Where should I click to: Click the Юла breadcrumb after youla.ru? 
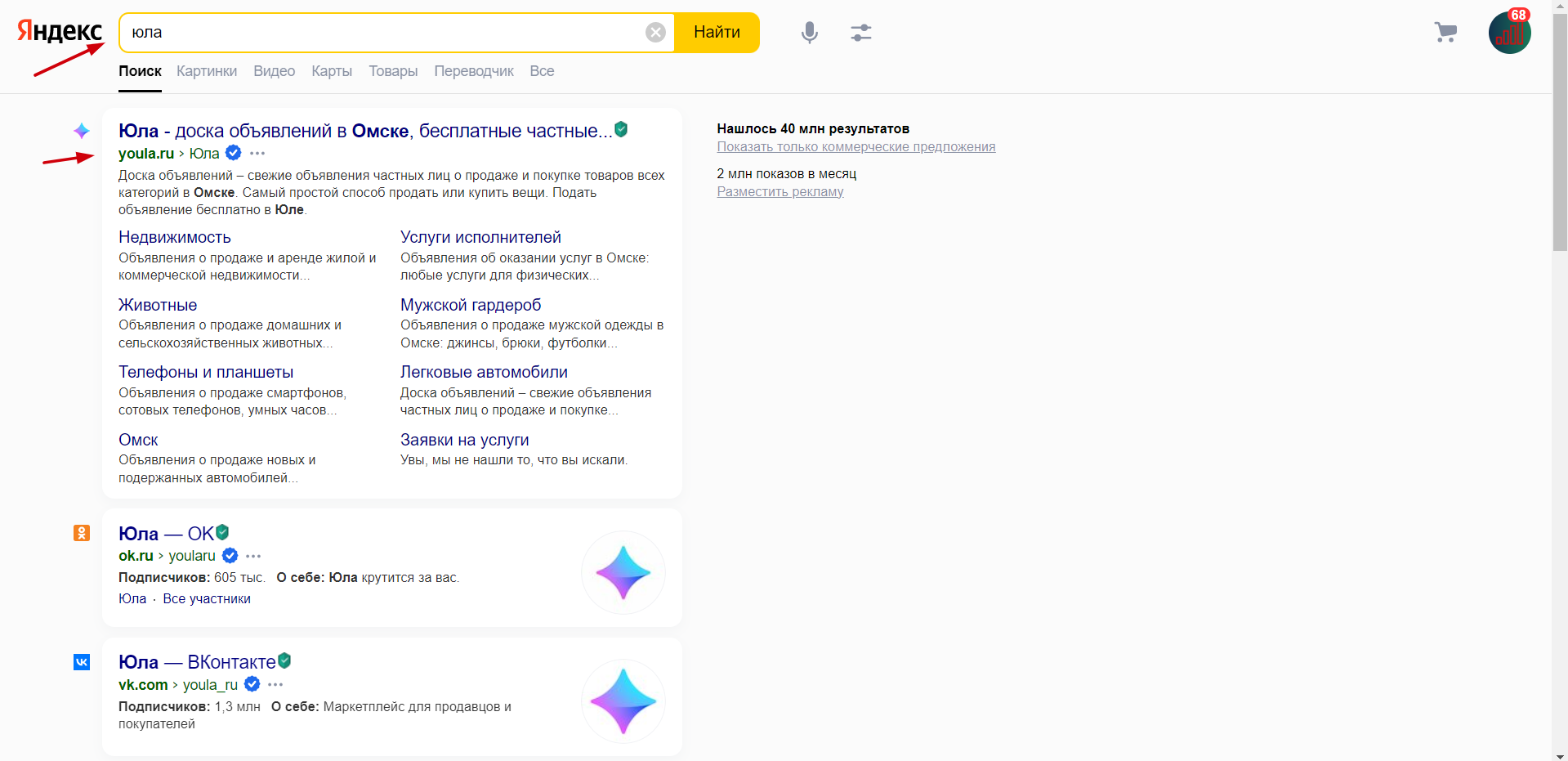[204, 154]
